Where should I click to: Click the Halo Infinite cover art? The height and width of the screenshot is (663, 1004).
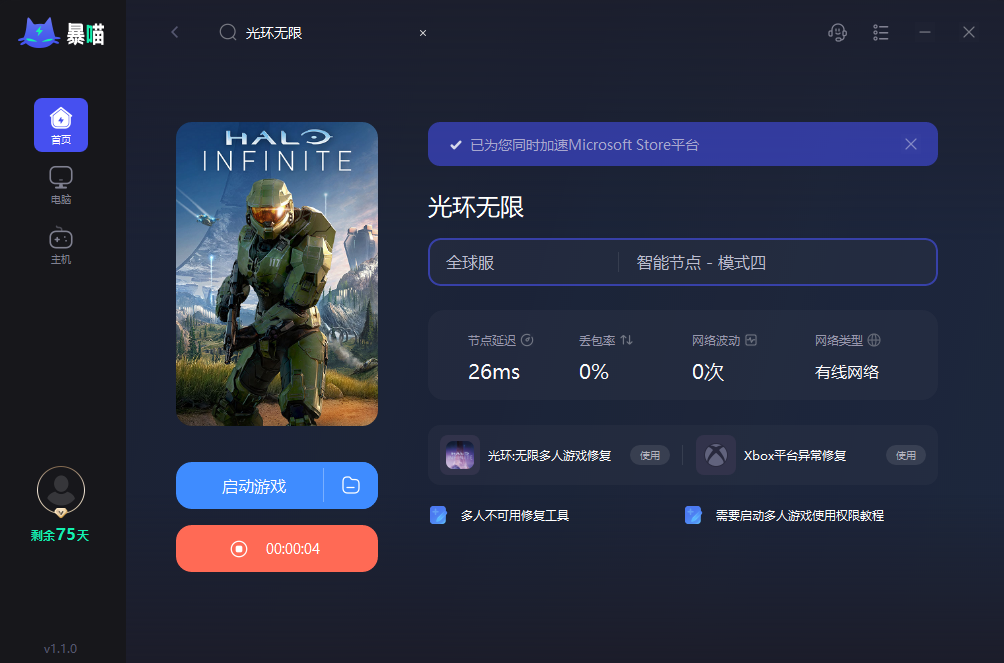[277, 274]
